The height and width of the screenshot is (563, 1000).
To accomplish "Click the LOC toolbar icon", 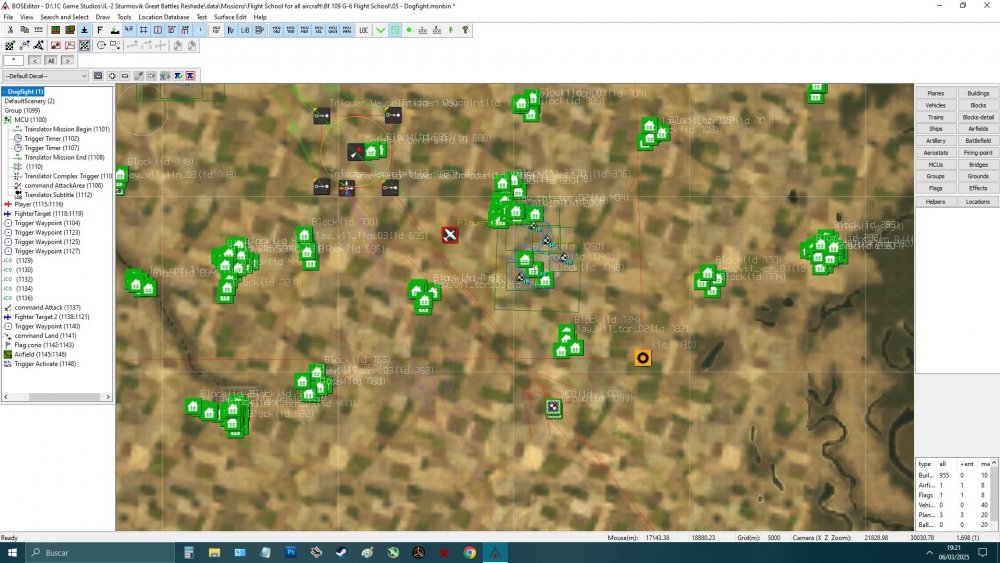I will (364, 31).
